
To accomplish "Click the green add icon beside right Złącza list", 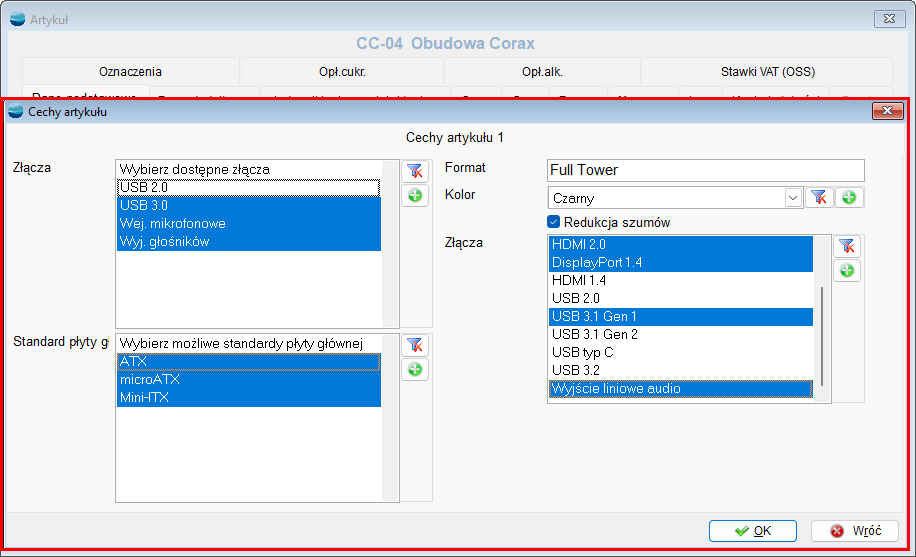I will point(846,271).
